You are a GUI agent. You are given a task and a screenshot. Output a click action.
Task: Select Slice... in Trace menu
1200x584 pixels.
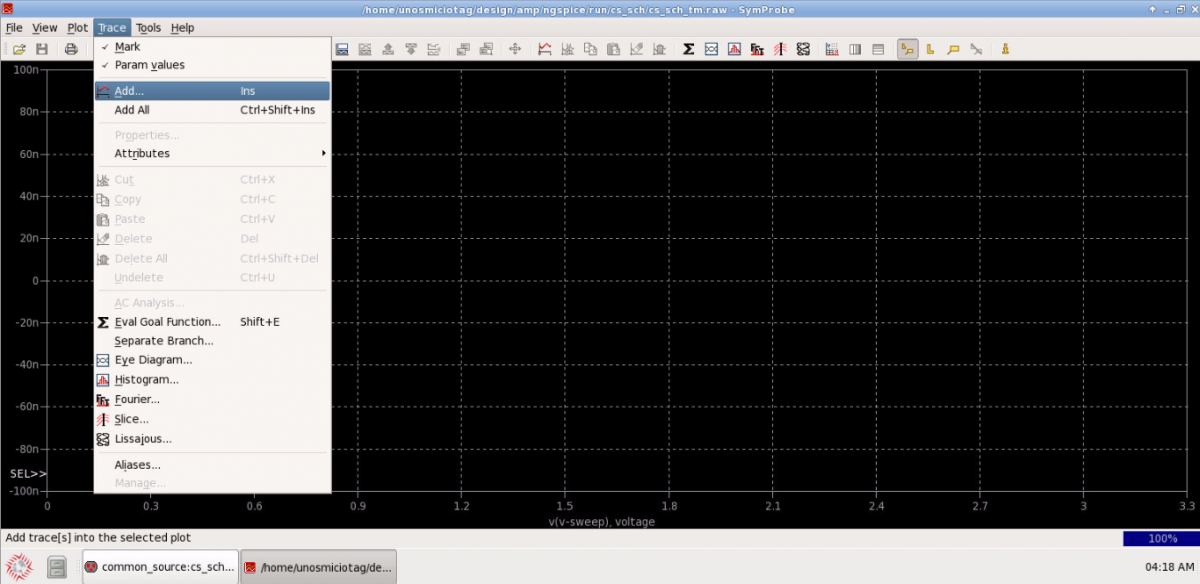coord(212,419)
